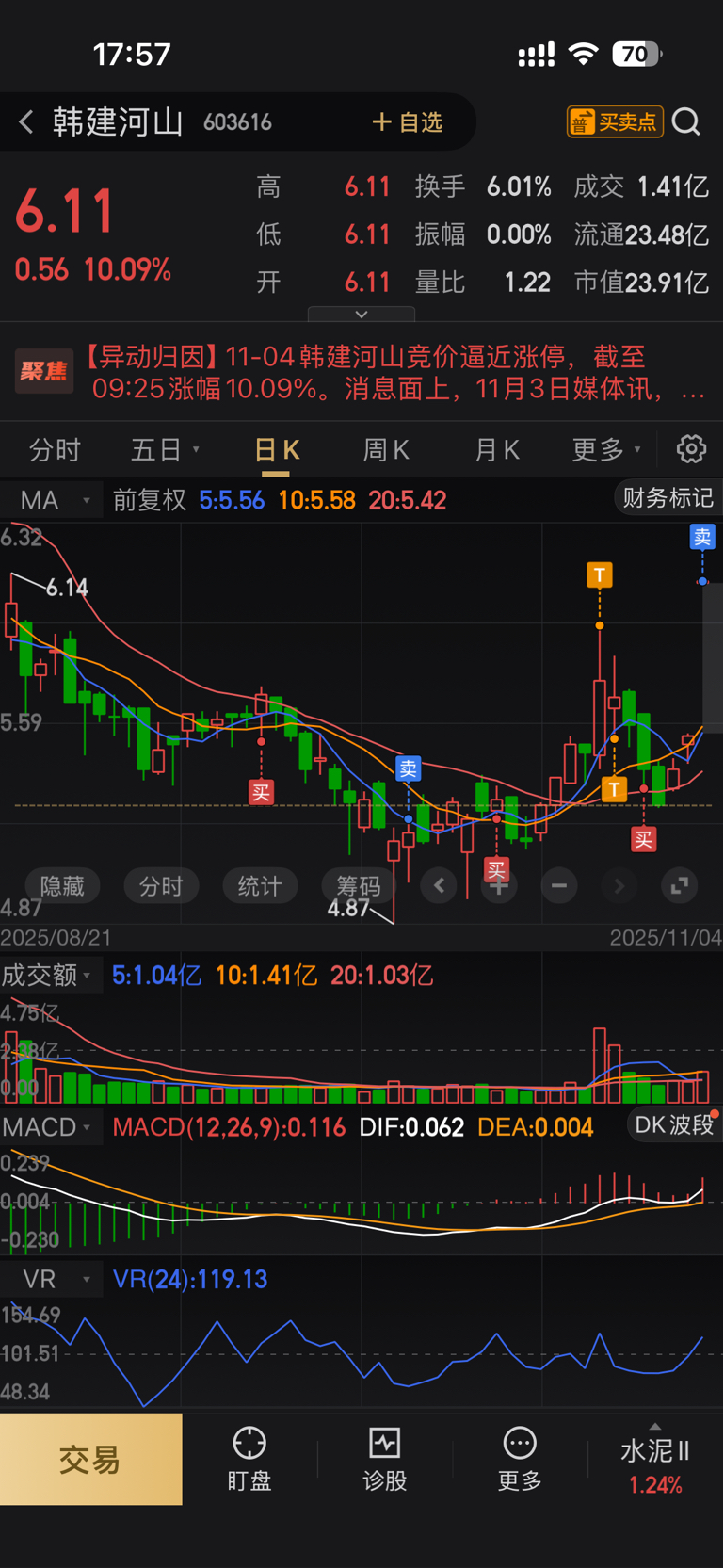Open the 五日 tab dropdown
The image size is (724, 1568).
click(165, 450)
